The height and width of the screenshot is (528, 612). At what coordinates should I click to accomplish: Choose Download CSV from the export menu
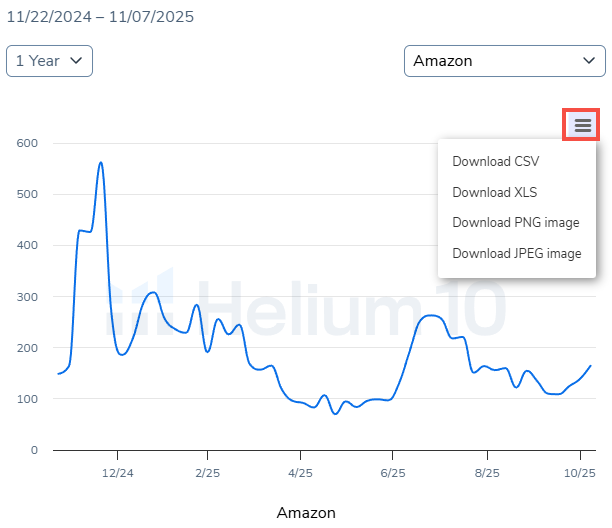tap(495, 161)
